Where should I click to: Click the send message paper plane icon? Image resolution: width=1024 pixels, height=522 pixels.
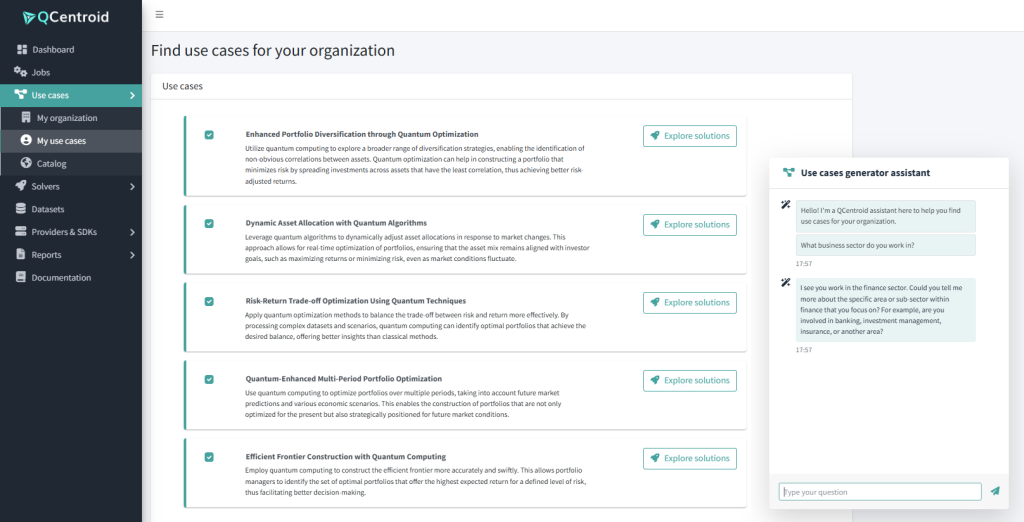click(x=995, y=491)
